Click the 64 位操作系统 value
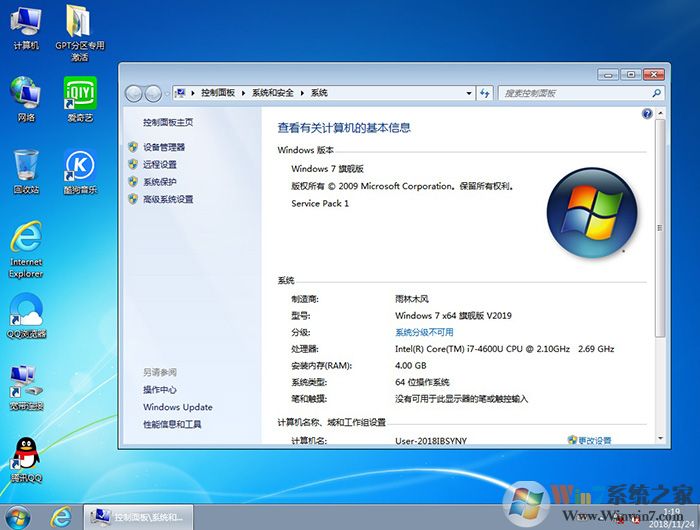This screenshot has width=700, height=530. point(422,382)
